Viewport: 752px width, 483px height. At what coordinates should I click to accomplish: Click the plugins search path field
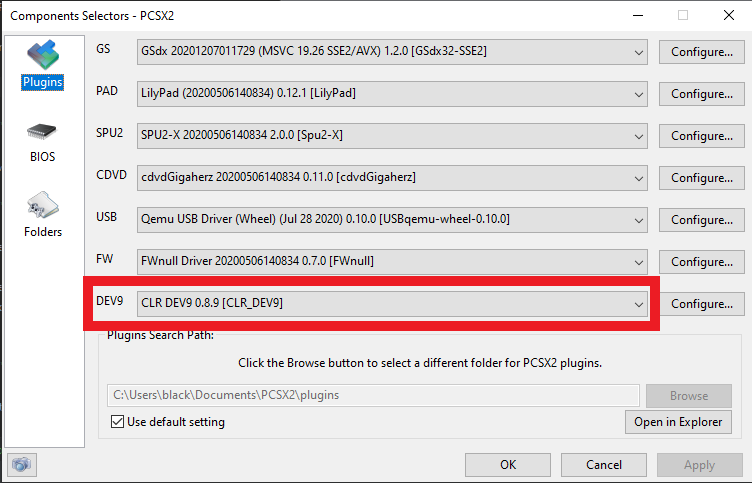coord(373,395)
